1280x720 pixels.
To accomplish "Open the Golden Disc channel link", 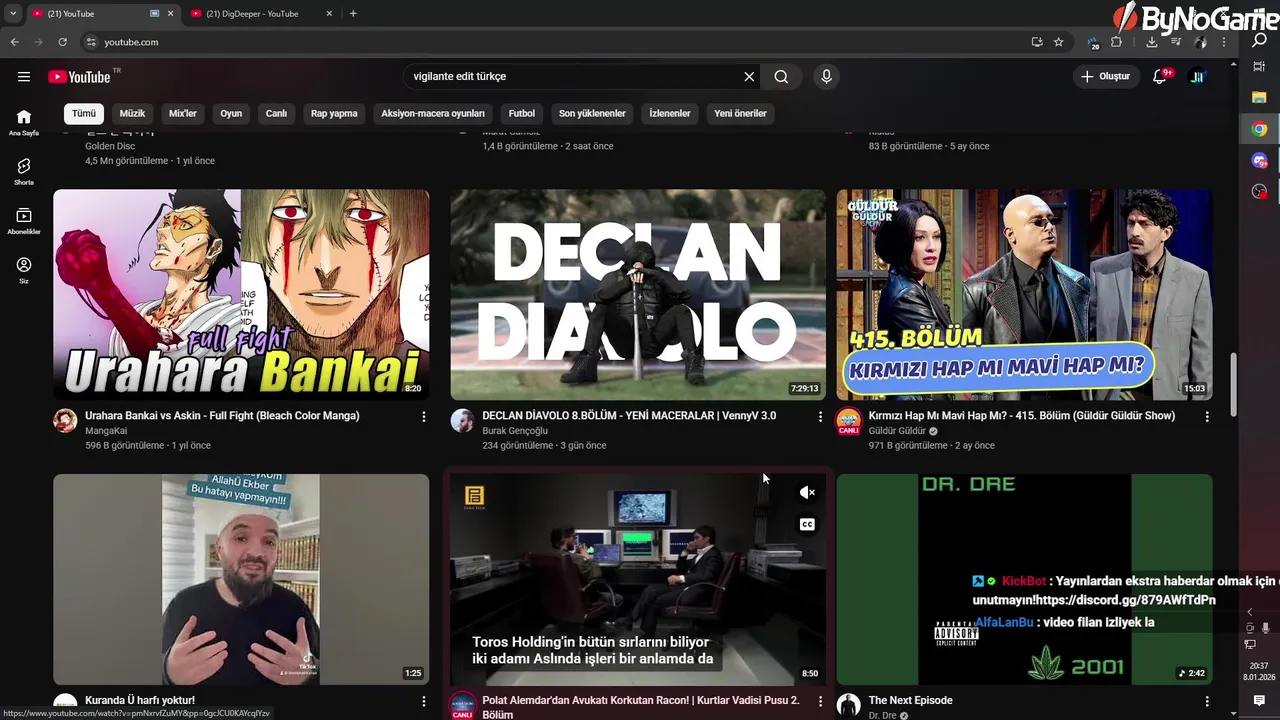I will (110, 146).
